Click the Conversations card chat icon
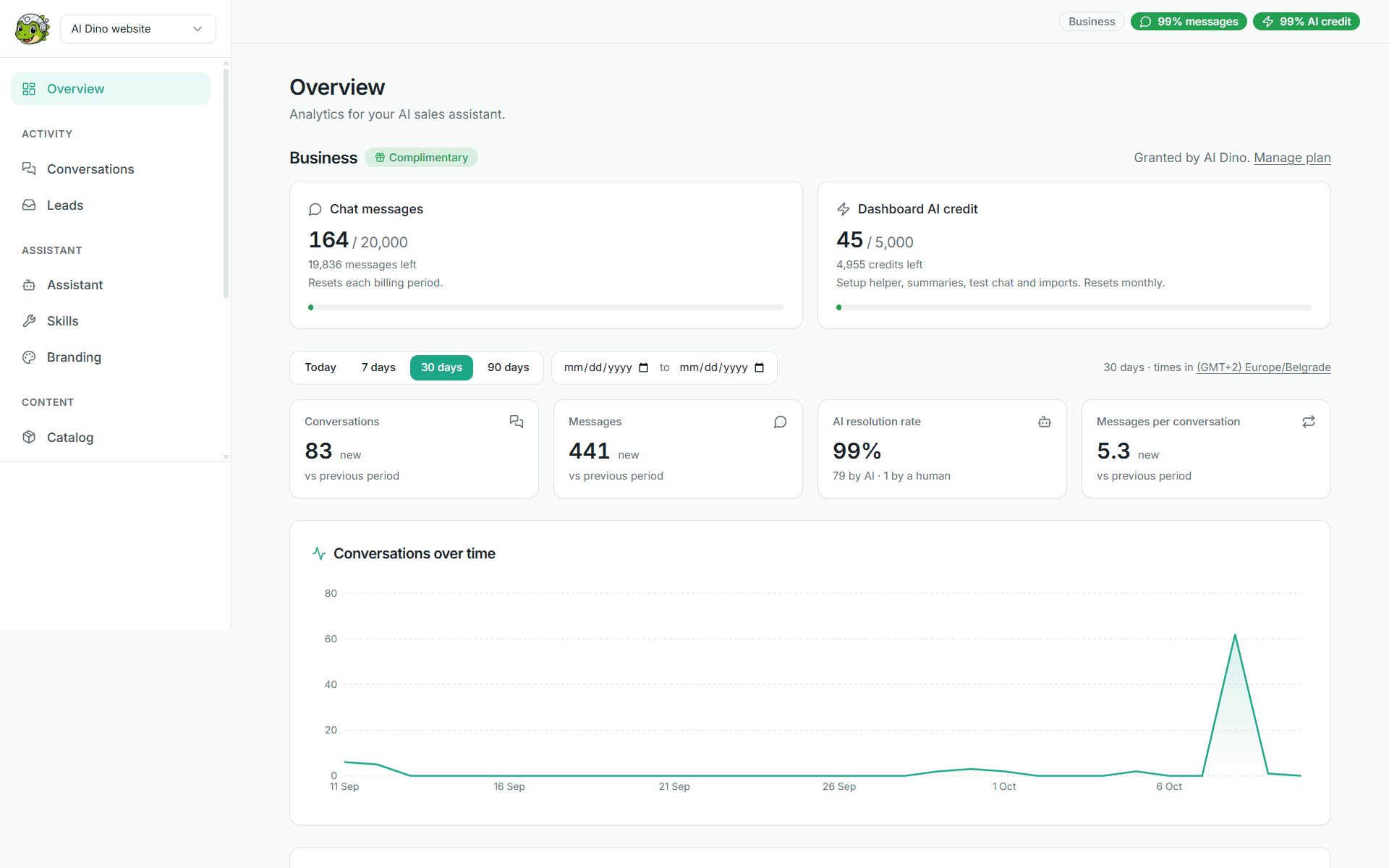 (x=517, y=422)
